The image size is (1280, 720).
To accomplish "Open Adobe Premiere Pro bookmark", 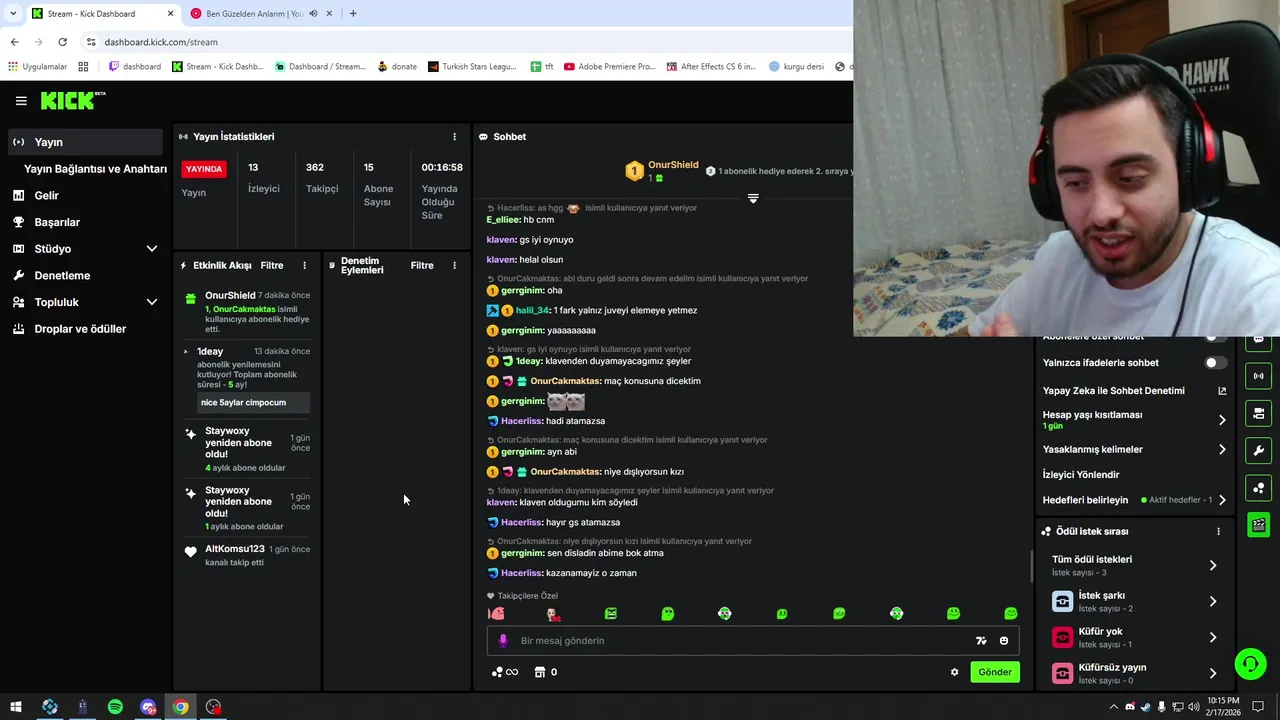I will tap(609, 67).
